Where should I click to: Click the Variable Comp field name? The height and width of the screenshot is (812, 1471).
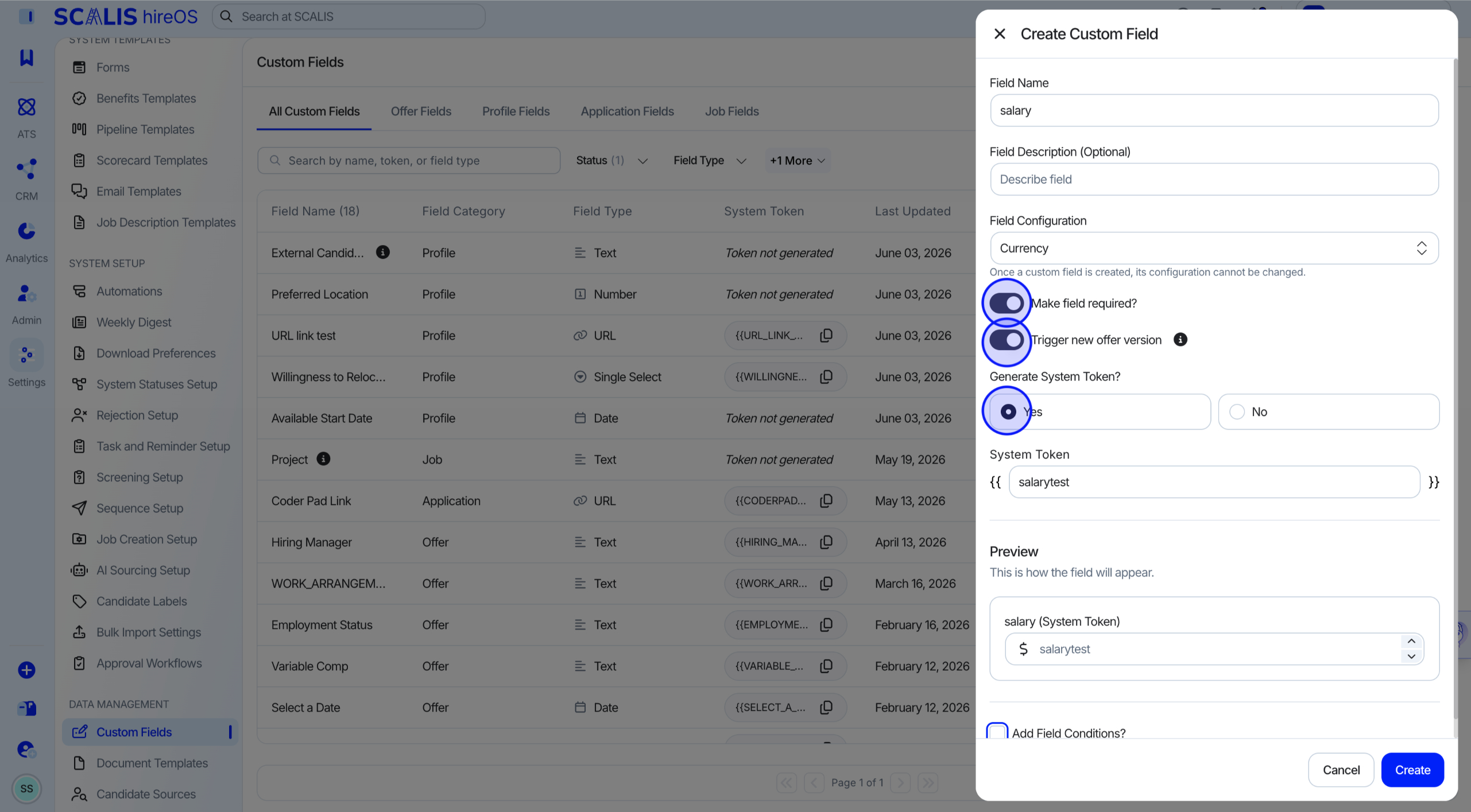click(309, 666)
